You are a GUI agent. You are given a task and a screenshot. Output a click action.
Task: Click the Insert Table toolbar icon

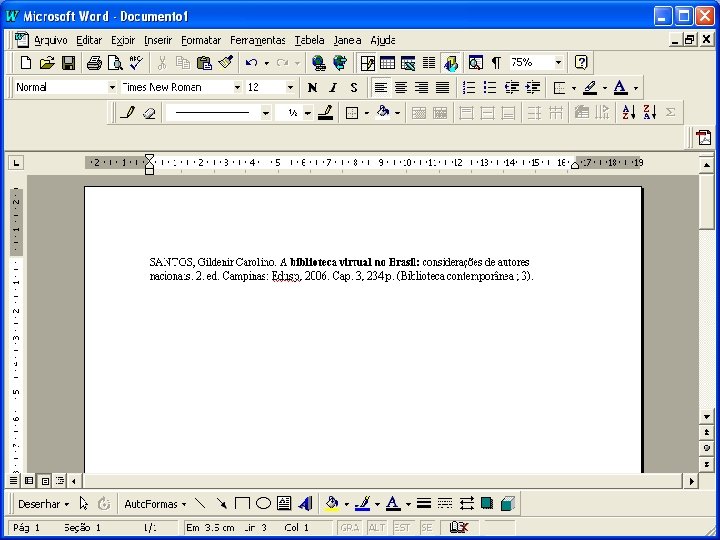pos(387,62)
